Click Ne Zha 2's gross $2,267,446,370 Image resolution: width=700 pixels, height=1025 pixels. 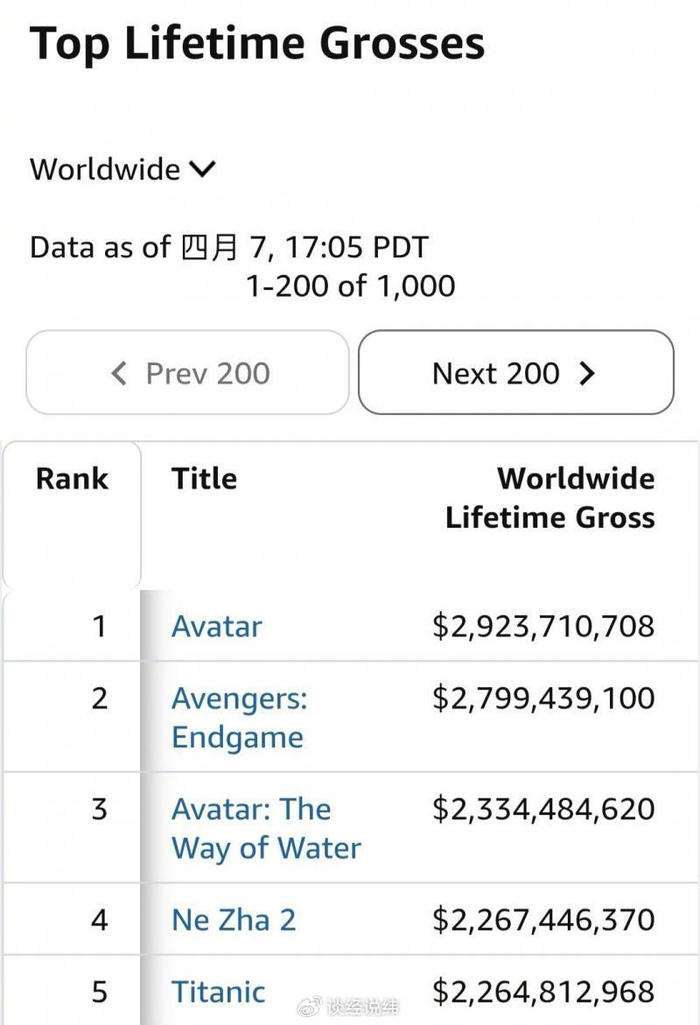coord(543,920)
